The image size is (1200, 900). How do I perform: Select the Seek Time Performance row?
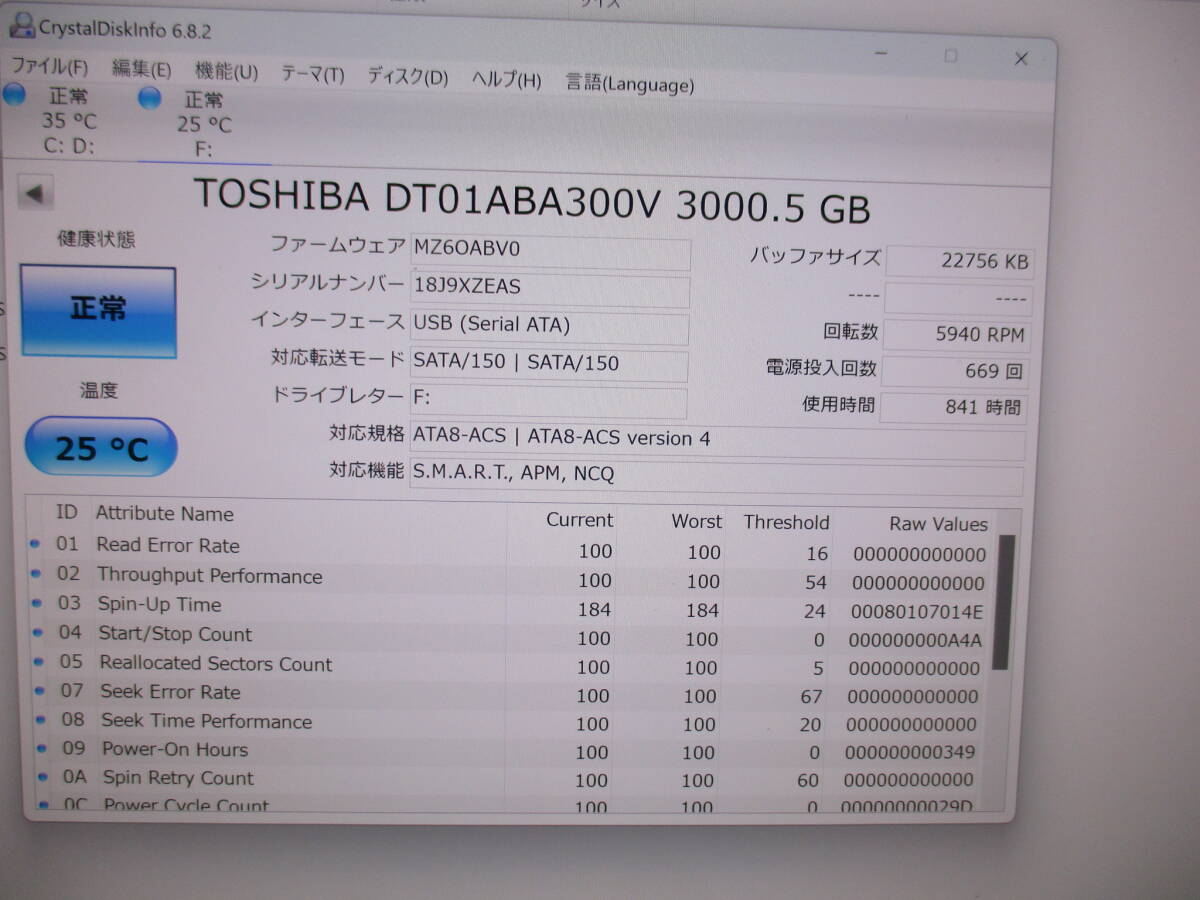tap(506, 721)
